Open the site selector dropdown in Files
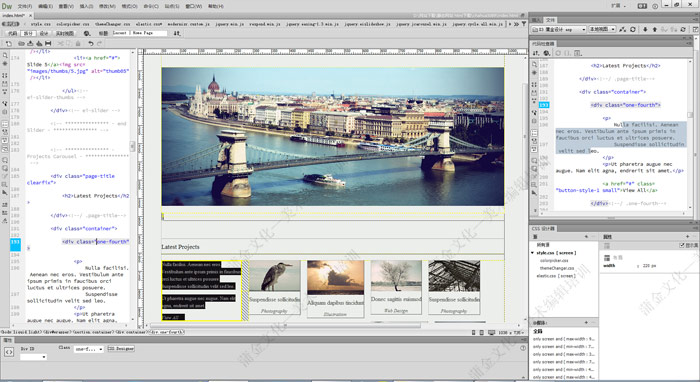 pyautogui.click(x=559, y=29)
